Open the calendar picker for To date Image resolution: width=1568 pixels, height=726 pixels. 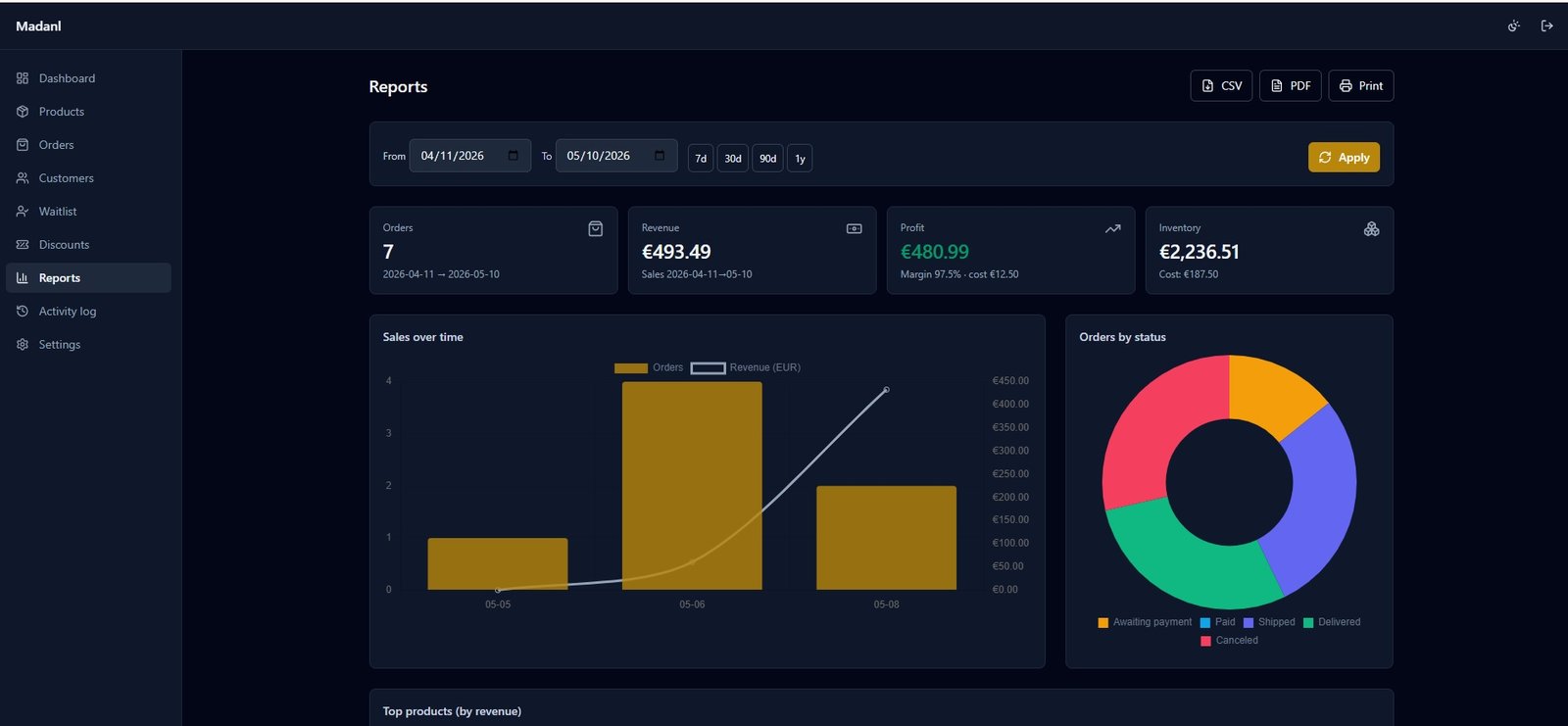click(x=660, y=156)
